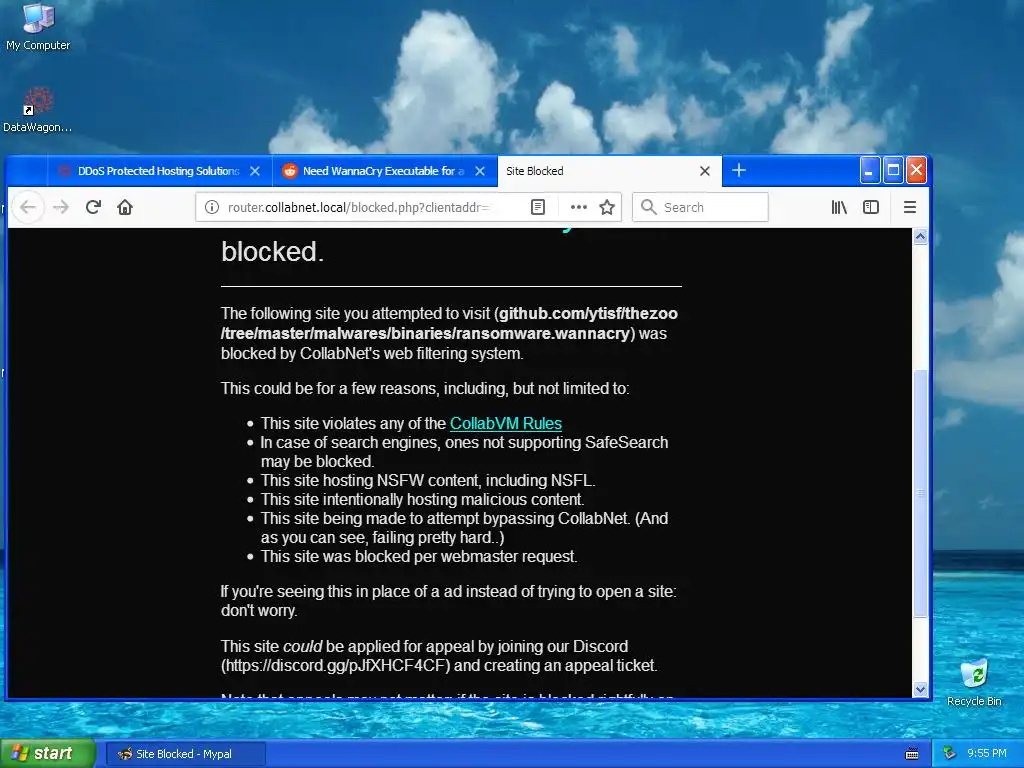Viewport: 1024px width, 768px height.
Task: Click the scrollbar down arrow
Action: pyautogui.click(x=920, y=690)
